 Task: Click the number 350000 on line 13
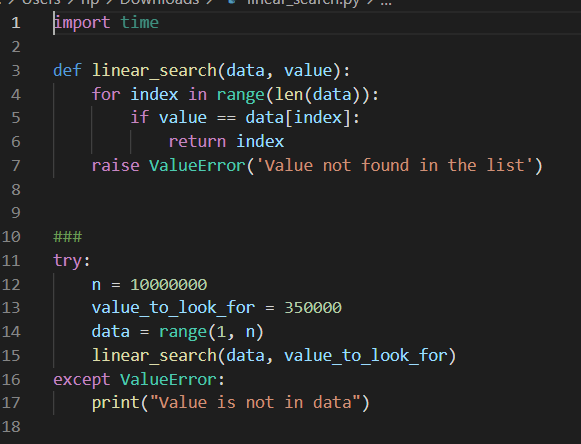click(313, 308)
